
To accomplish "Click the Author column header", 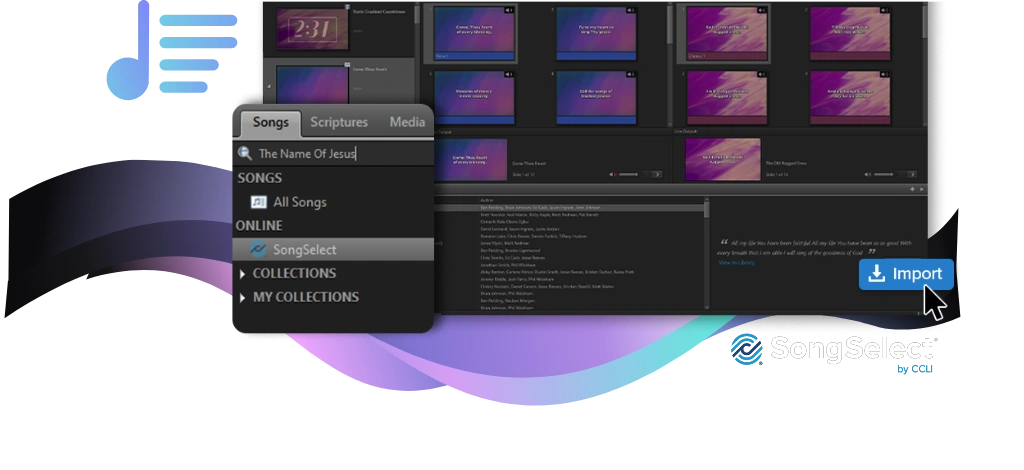I will click(487, 200).
